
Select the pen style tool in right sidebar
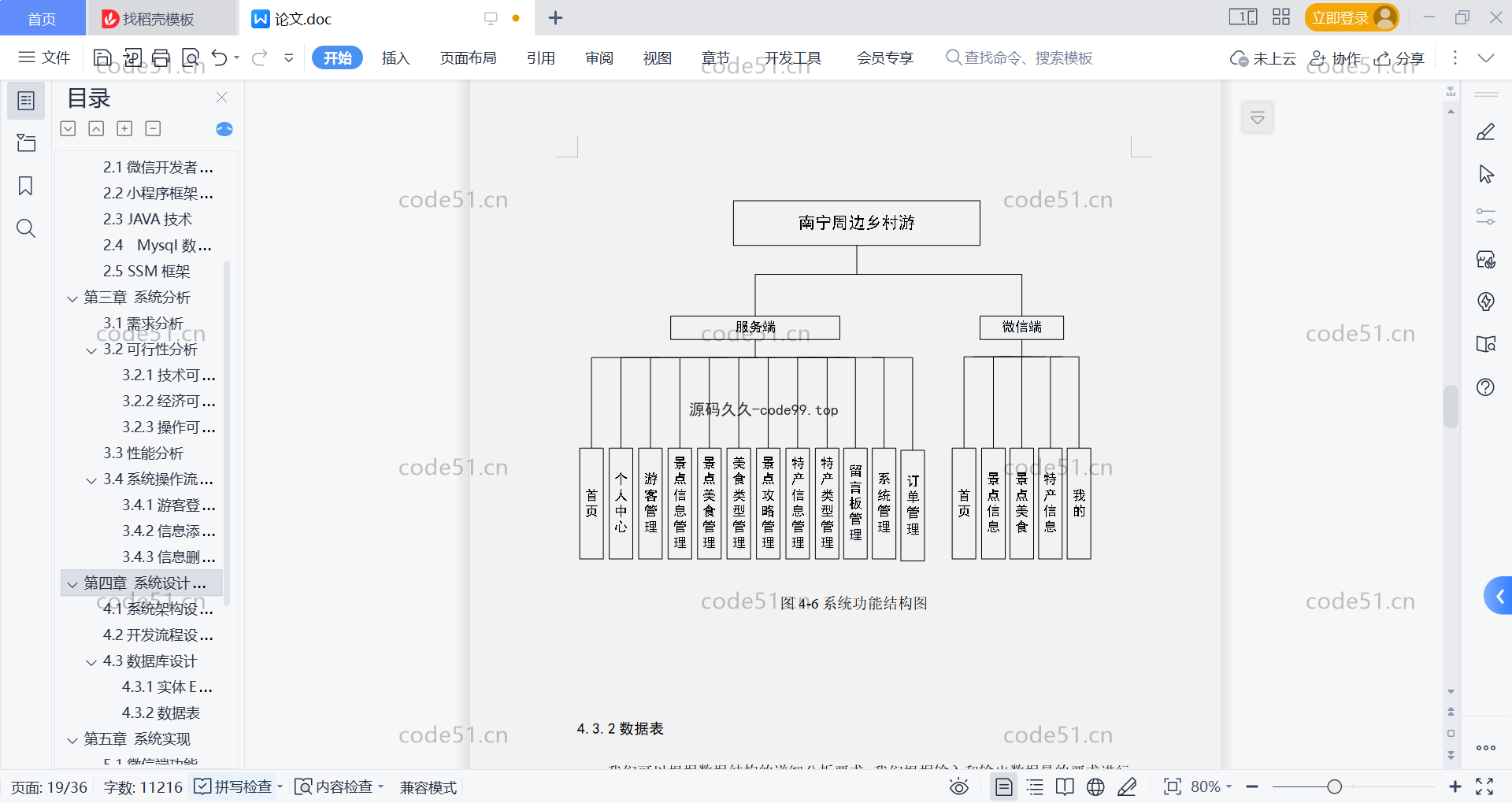(x=1486, y=131)
